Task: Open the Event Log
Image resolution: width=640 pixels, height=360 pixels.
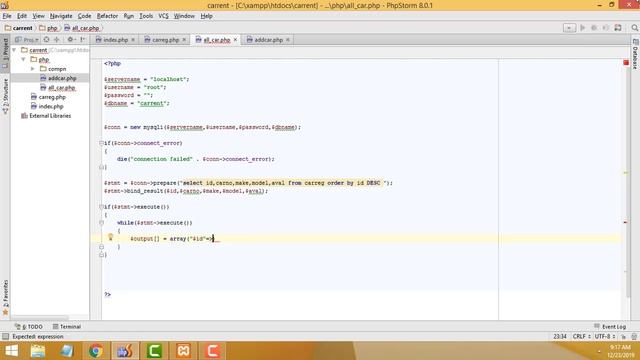Action: pos(610,327)
